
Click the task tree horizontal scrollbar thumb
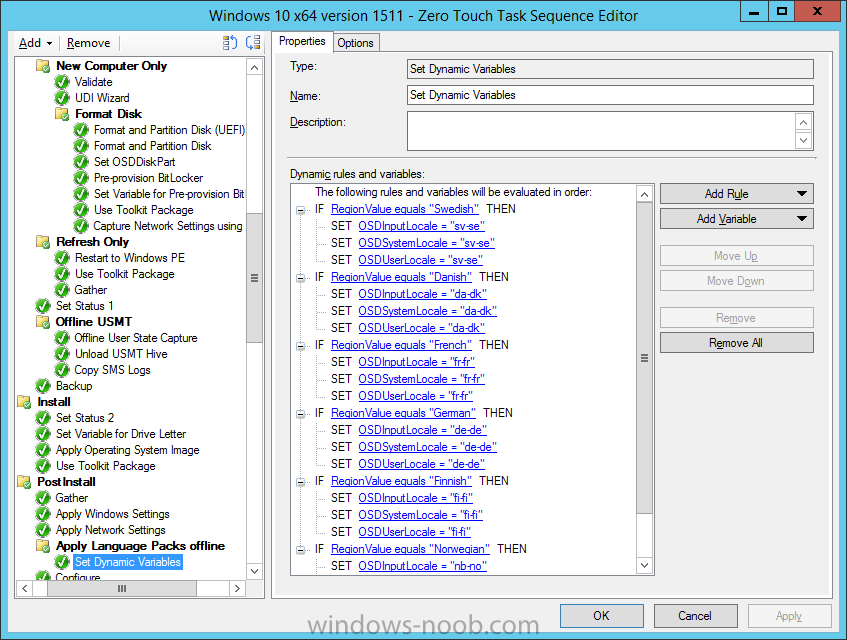tap(122, 588)
